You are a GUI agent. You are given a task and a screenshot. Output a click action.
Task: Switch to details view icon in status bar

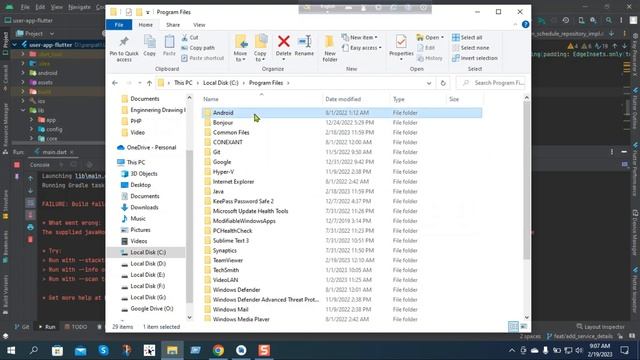(513, 327)
